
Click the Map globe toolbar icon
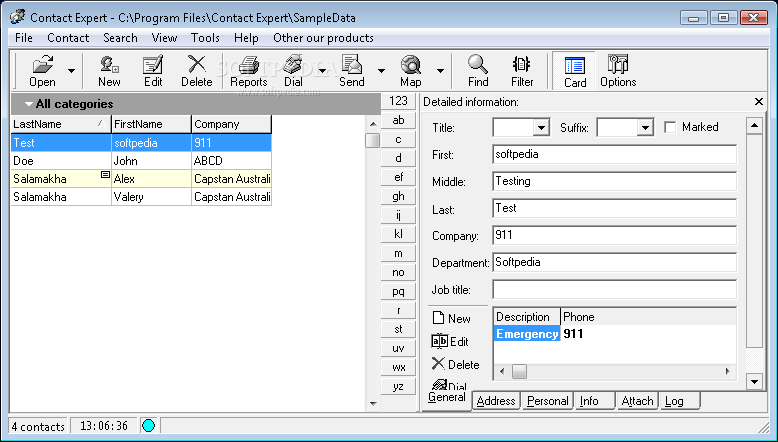click(x=411, y=65)
